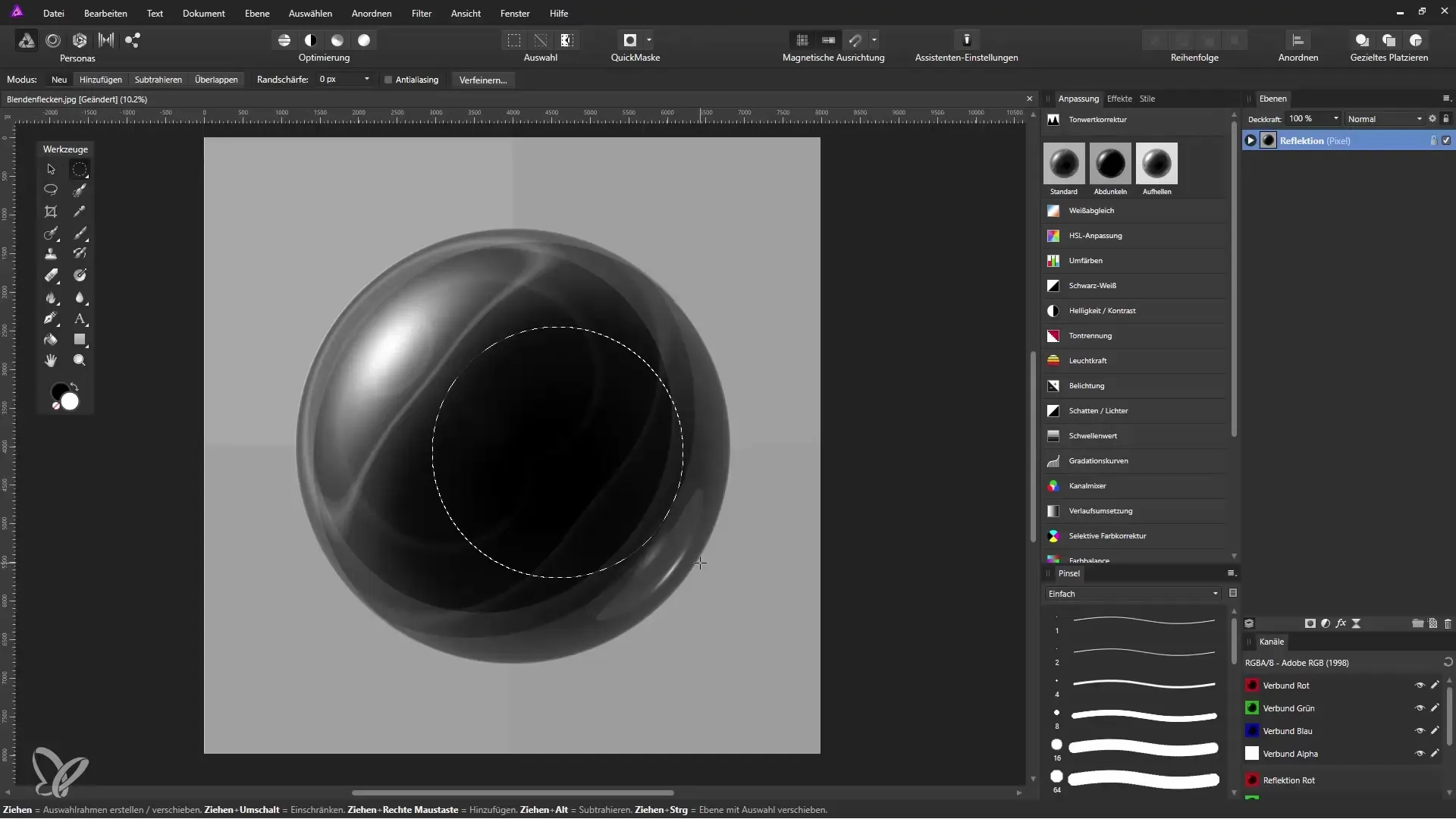Open the Randschärfe value dropdown
1456x819 pixels.
367,79
